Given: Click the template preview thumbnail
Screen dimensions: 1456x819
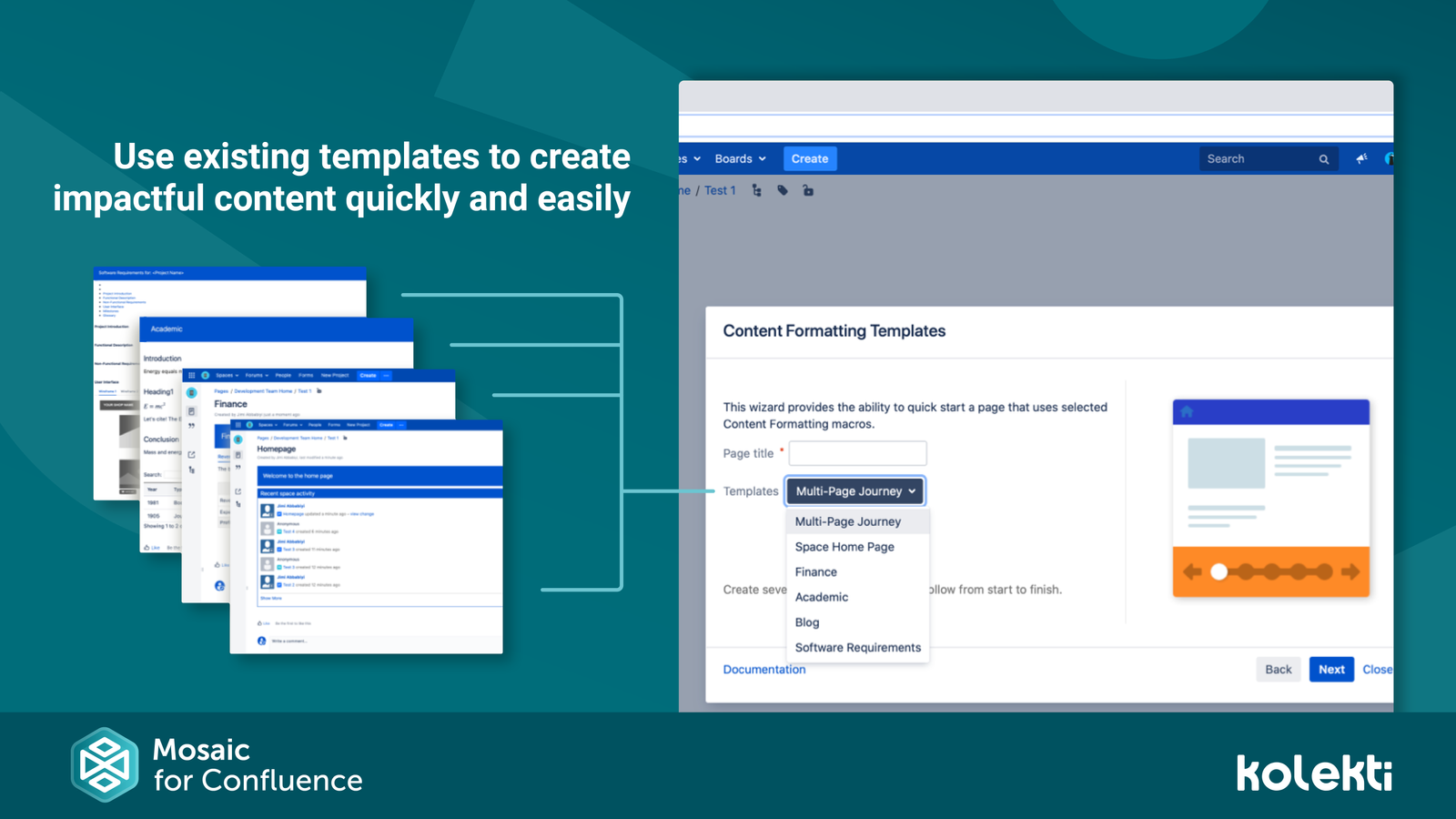Looking at the screenshot, I should [1271, 498].
